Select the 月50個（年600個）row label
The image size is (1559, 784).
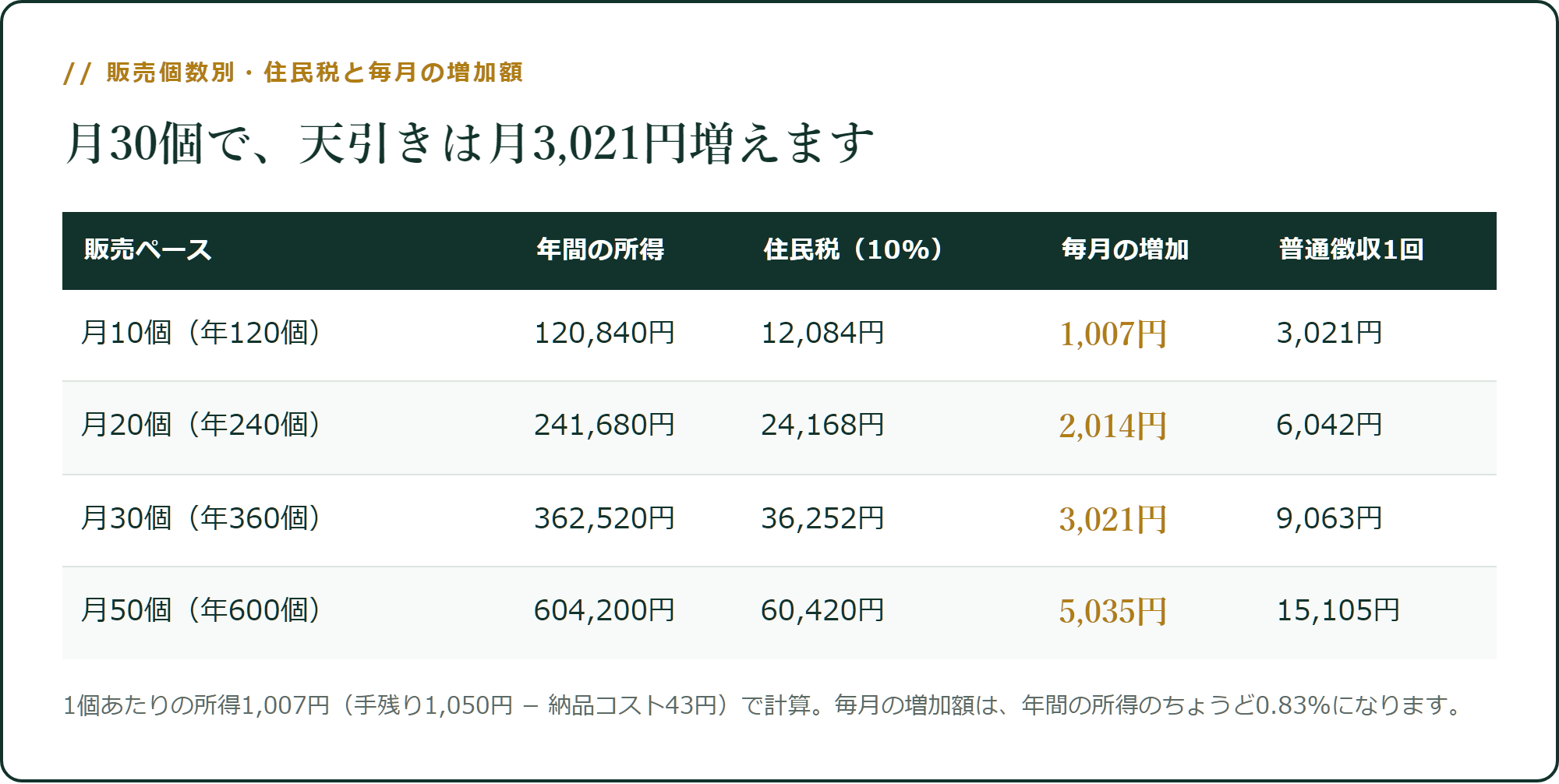click(x=201, y=610)
